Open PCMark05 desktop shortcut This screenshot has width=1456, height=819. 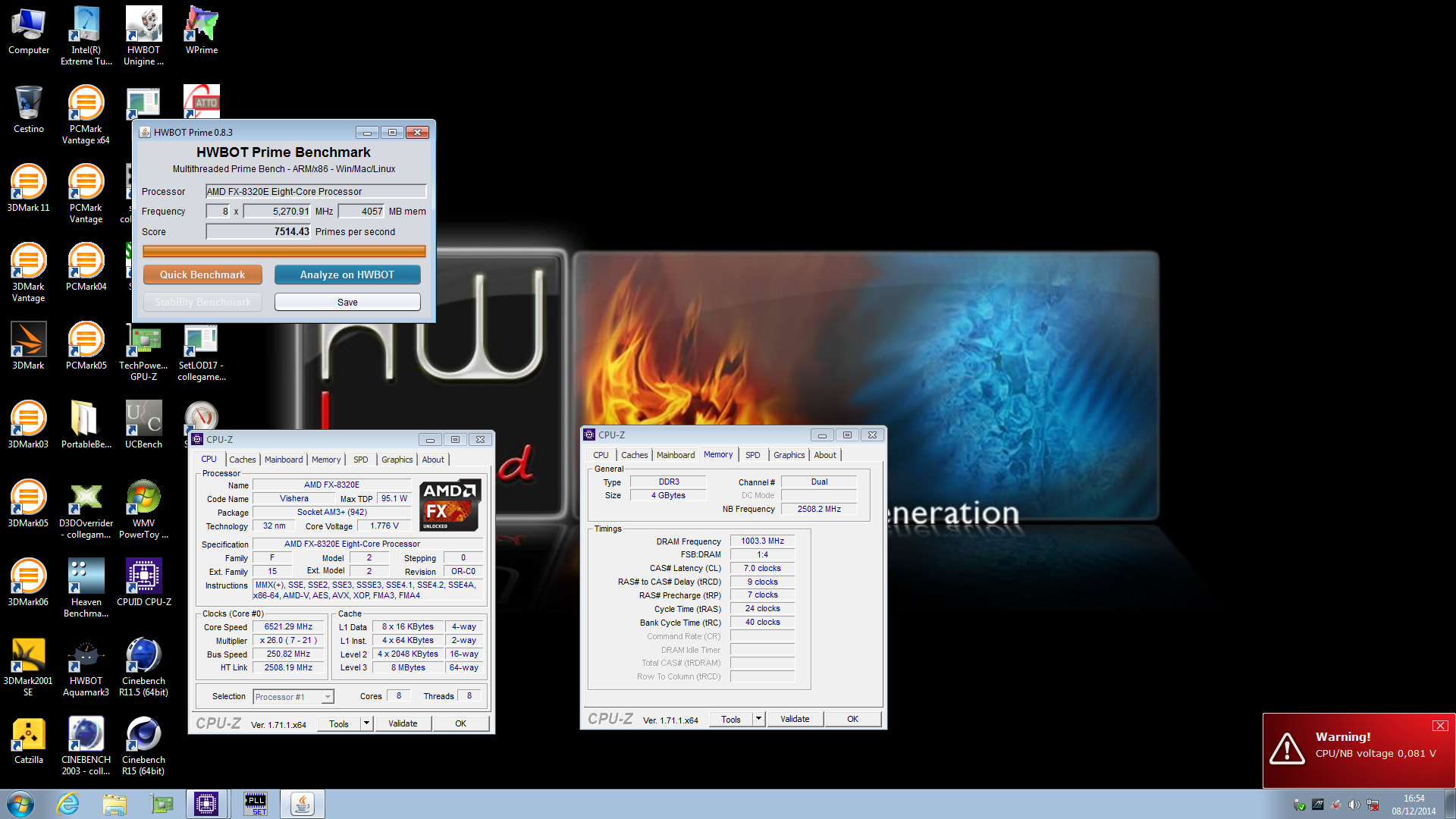(86, 347)
